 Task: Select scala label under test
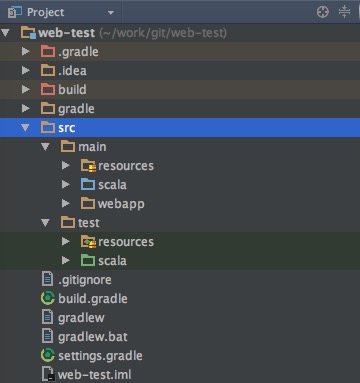[112, 261]
